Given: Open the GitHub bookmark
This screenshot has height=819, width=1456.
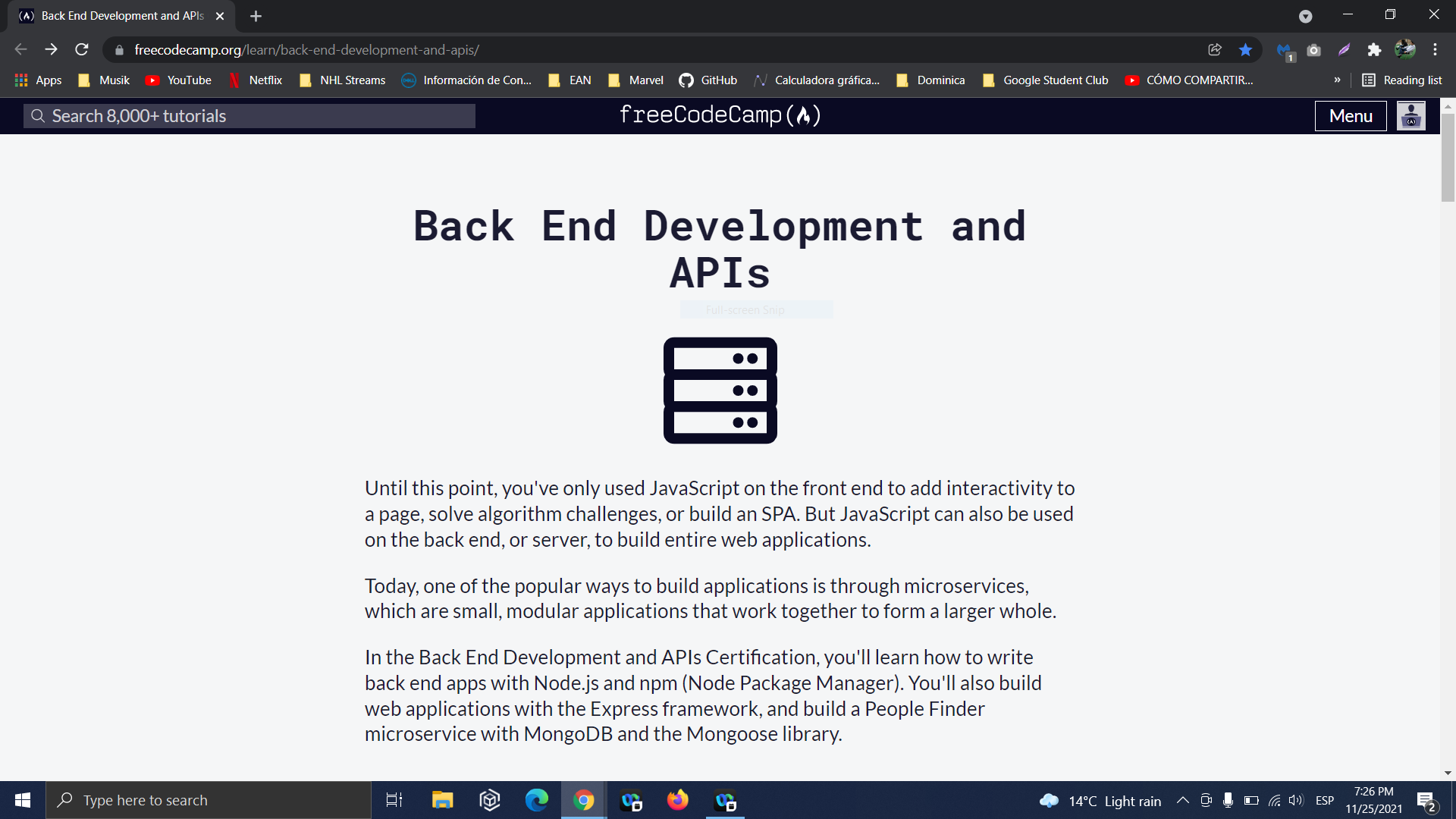Looking at the screenshot, I should click(708, 80).
